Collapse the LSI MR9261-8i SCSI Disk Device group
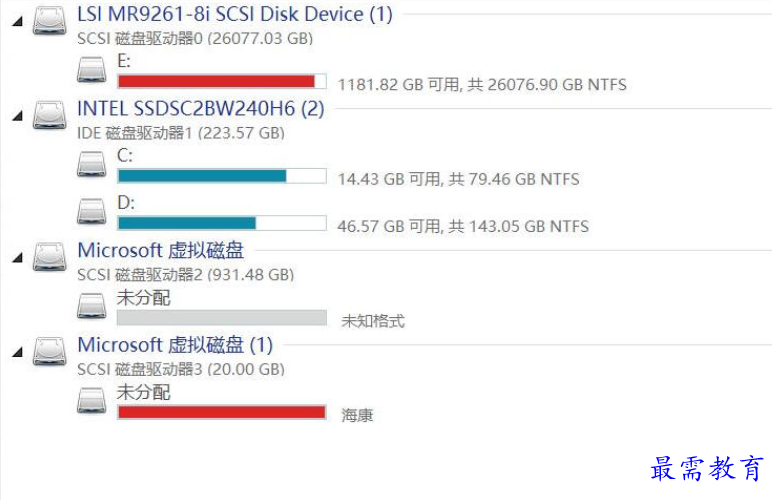This screenshot has height=500, width=772. tap(18, 21)
